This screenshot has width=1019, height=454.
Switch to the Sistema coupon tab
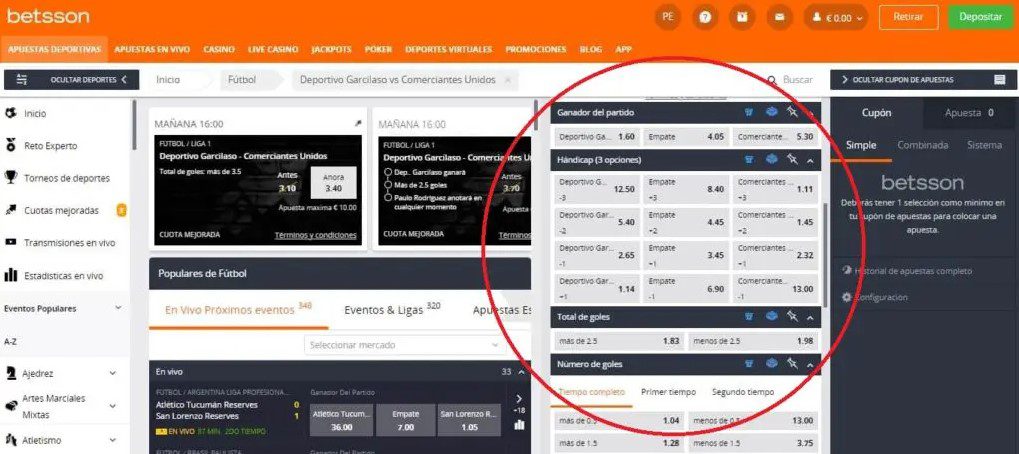click(x=984, y=145)
